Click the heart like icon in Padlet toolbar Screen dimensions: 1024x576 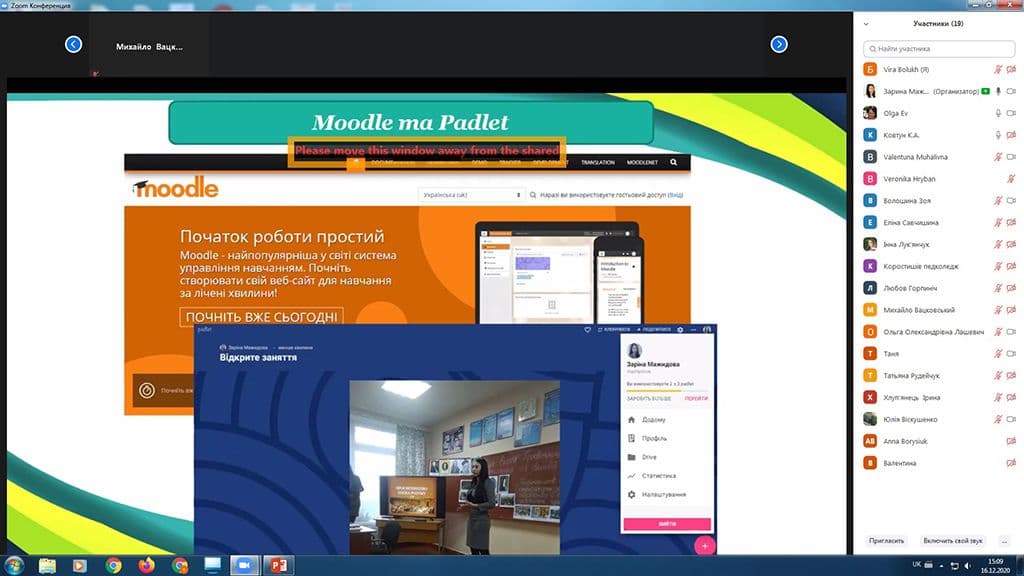coord(587,330)
